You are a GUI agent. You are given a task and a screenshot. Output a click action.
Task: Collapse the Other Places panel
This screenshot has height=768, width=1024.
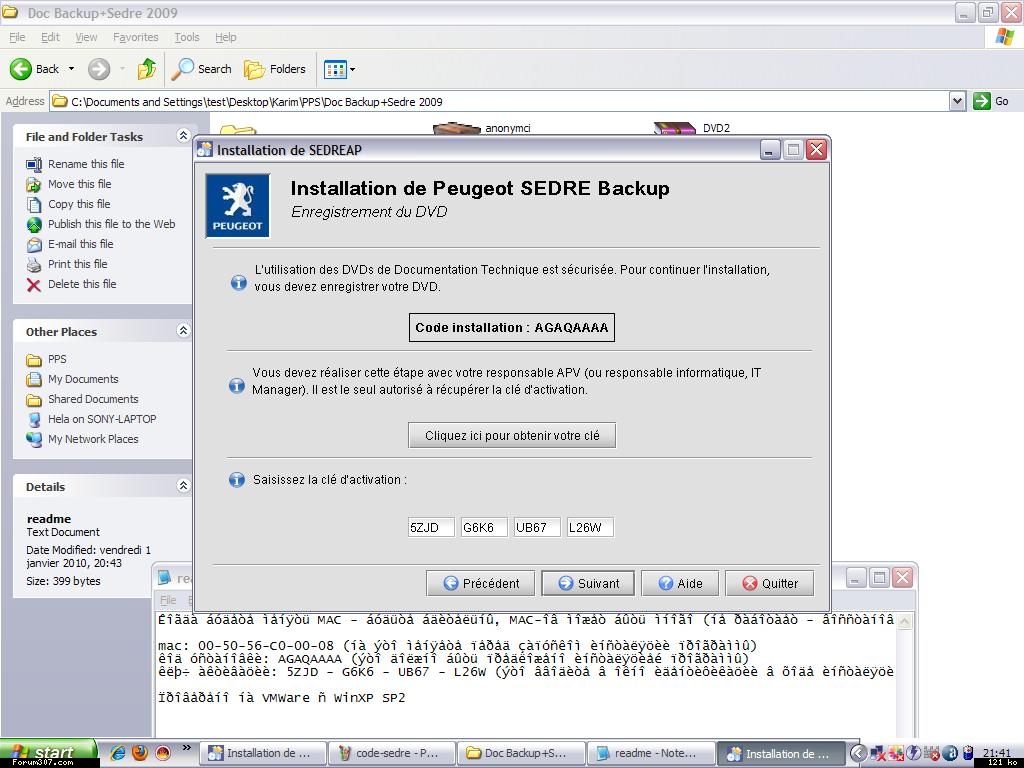point(184,330)
